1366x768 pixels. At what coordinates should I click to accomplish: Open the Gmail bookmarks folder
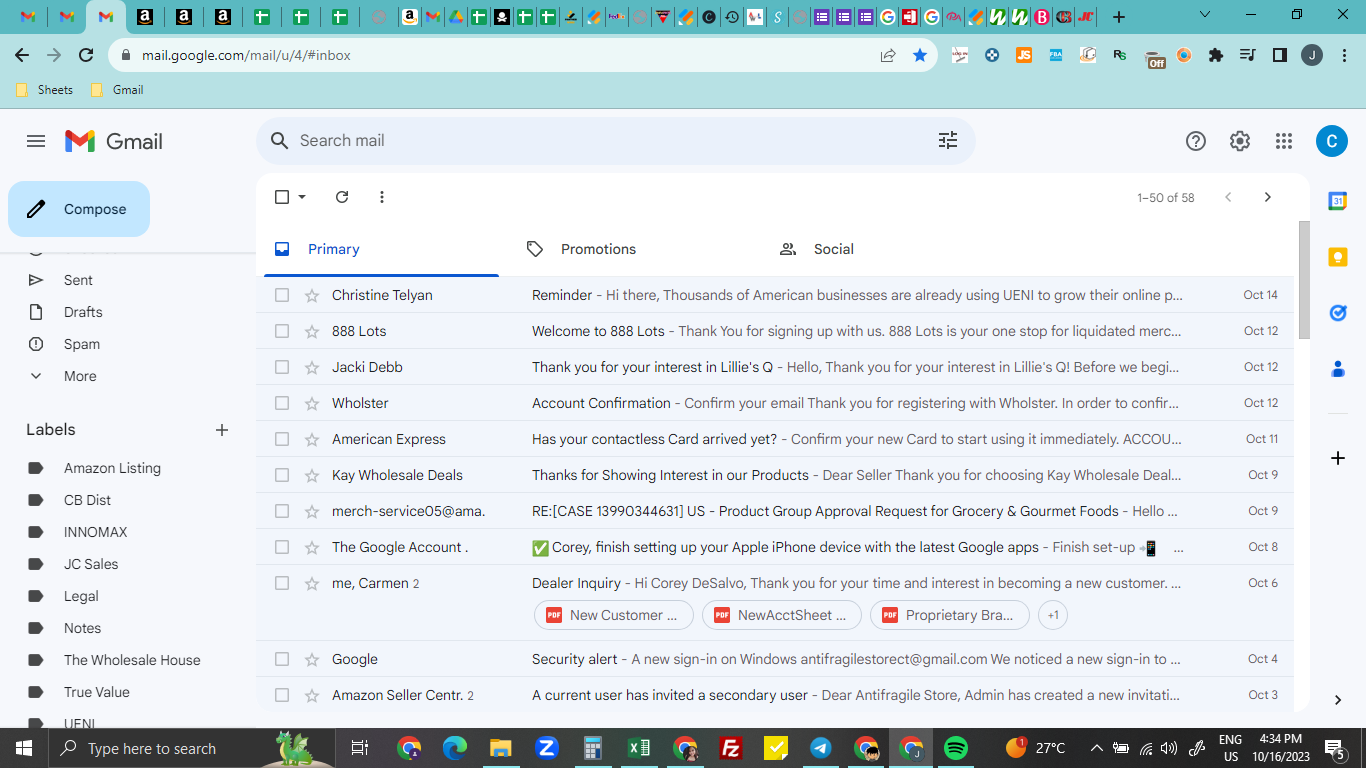tap(117, 90)
